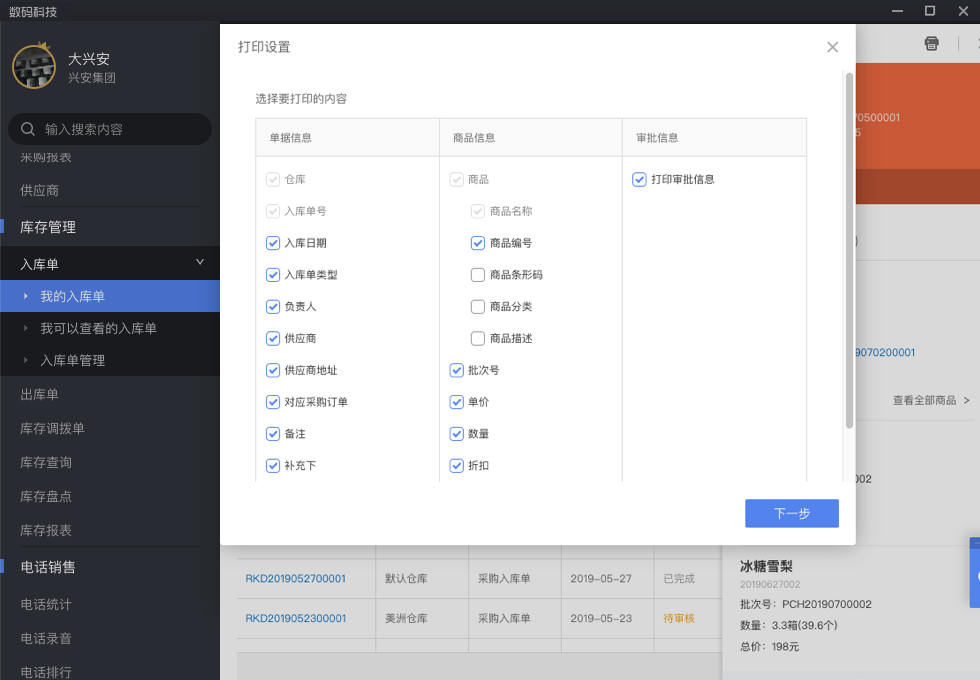Viewport: 980px width, 680px height.
Task: Click the dialog's vertical scrollbar
Action: pos(849,250)
